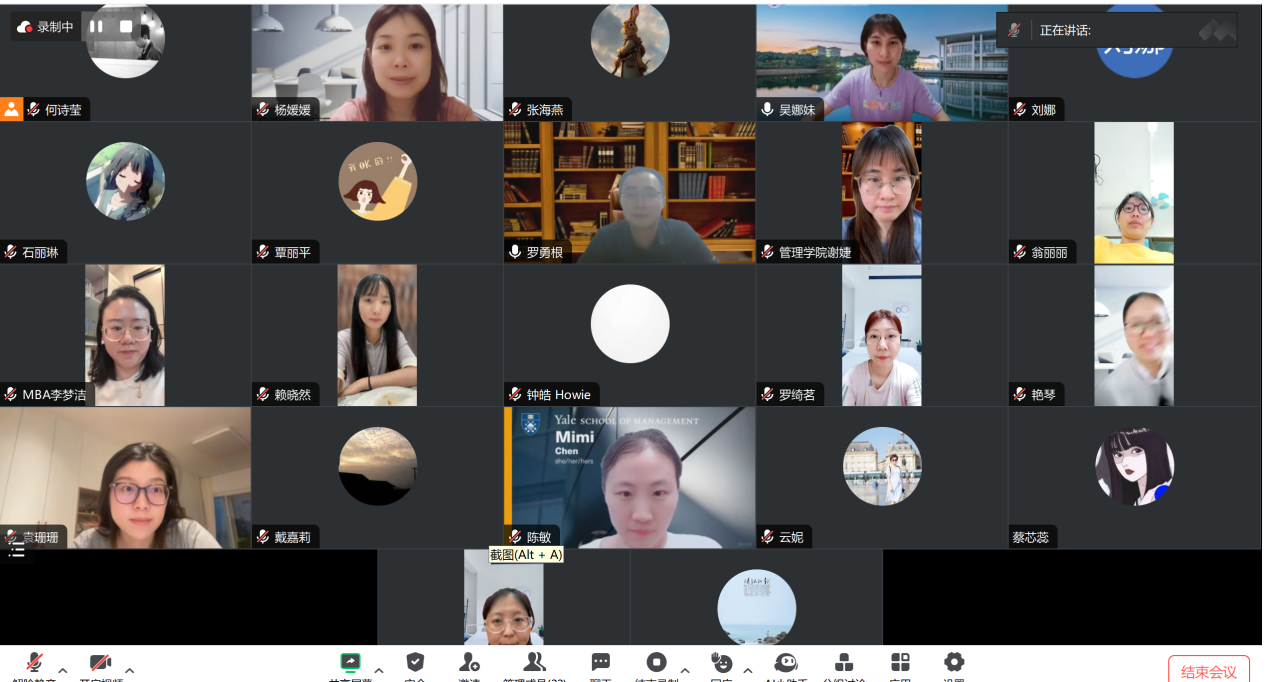Click the muted mic icon beside 戴嘉莉
The width and height of the screenshot is (1268, 682).
[x=263, y=537]
